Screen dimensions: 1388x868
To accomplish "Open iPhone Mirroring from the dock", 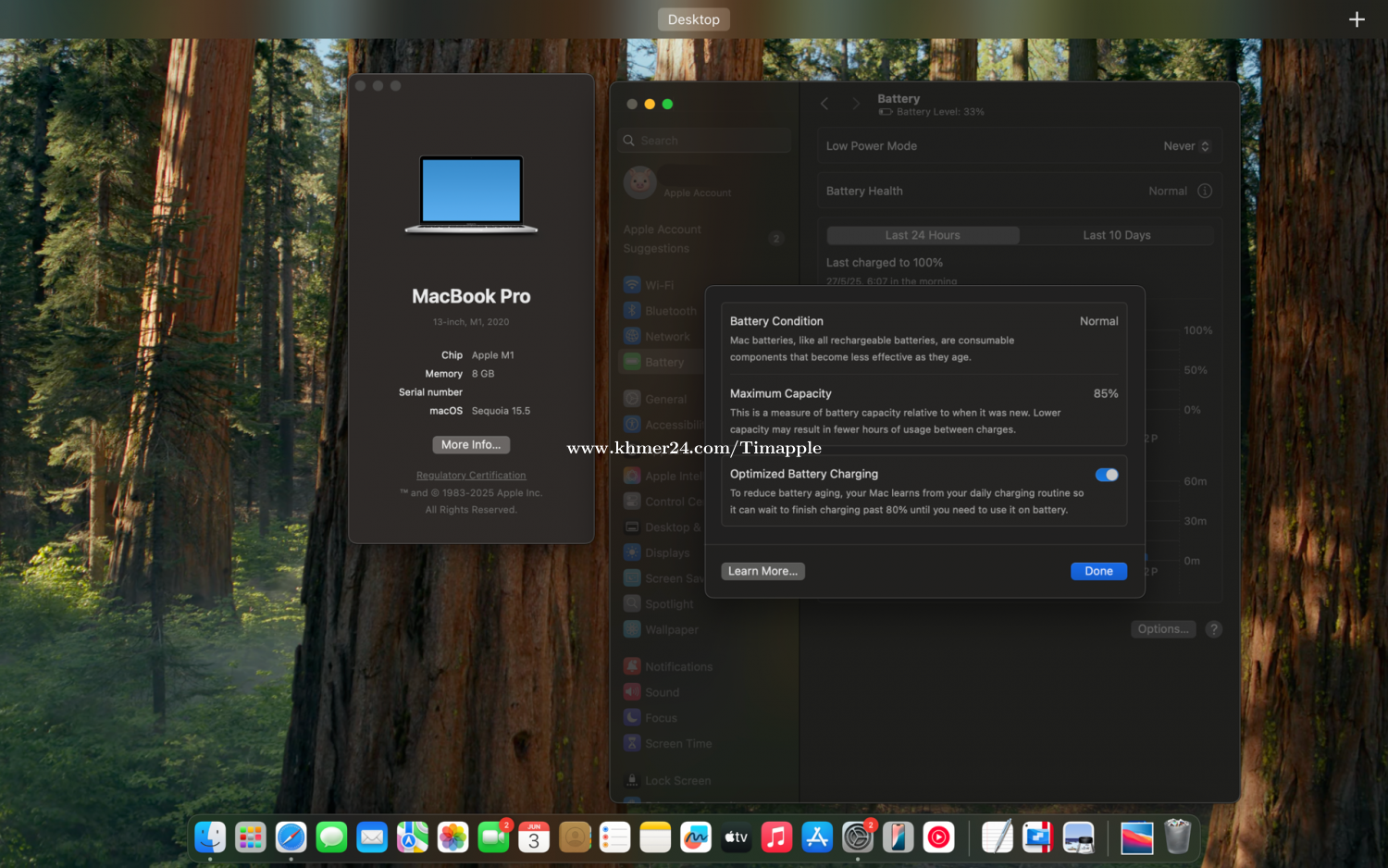I will point(898,837).
